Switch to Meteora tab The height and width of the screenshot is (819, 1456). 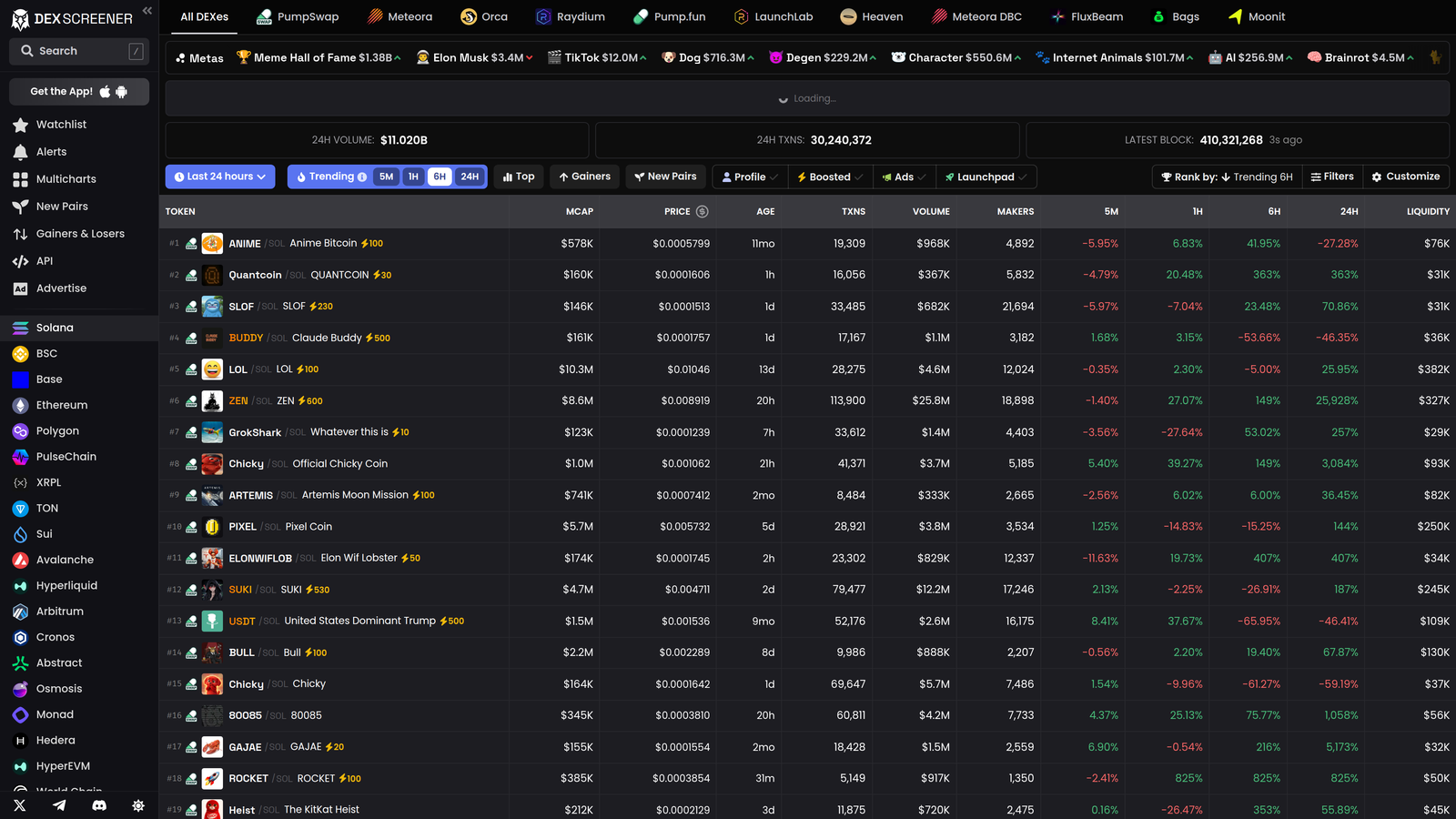(x=399, y=16)
